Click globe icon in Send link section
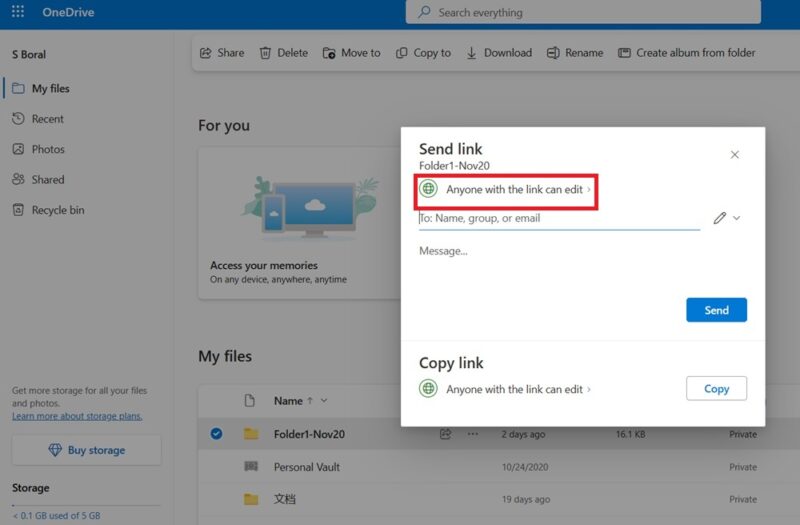The width and height of the screenshot is (800, 525). 429,189
